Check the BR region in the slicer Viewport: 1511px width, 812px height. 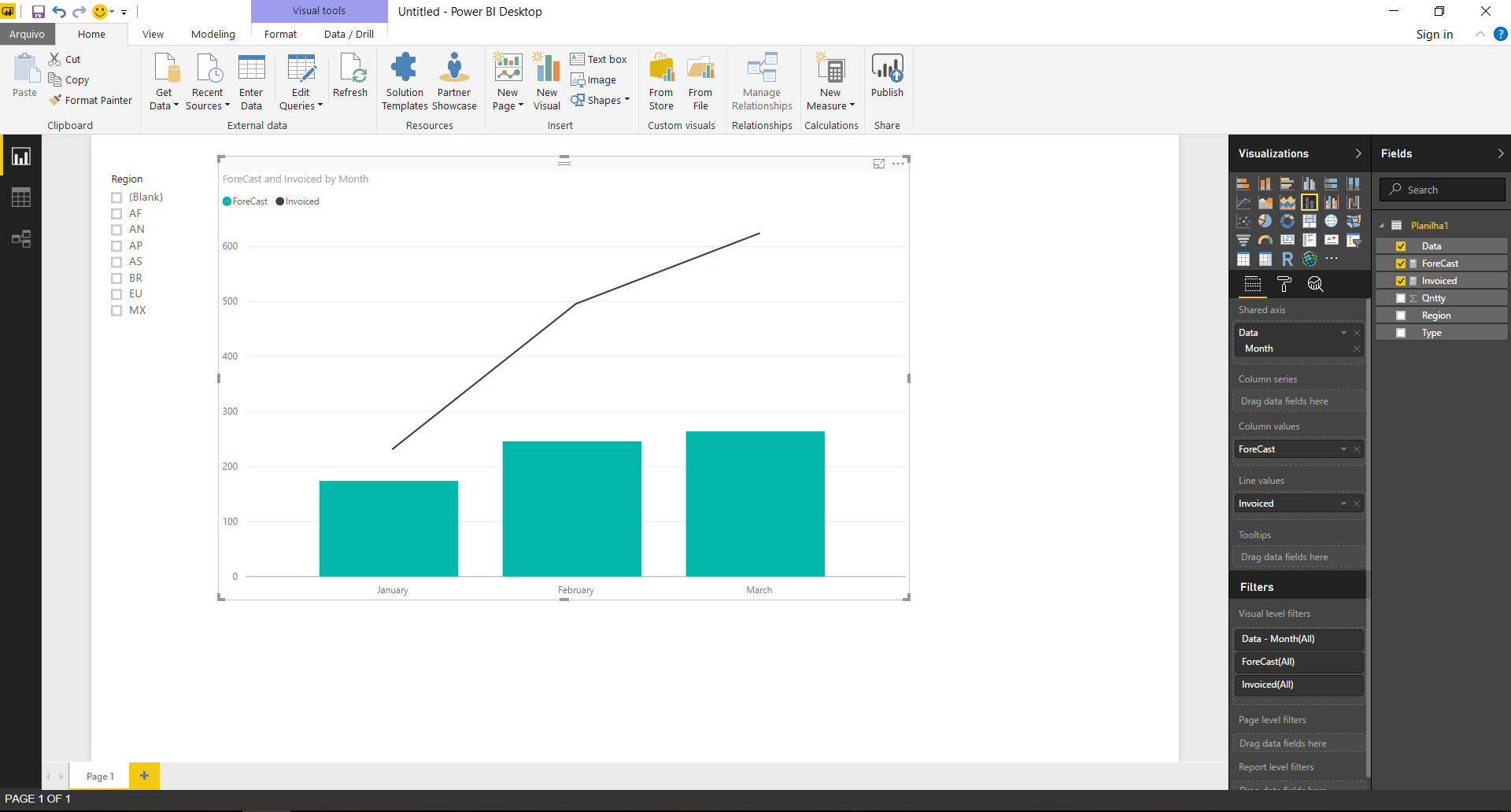tap(116, 279)
